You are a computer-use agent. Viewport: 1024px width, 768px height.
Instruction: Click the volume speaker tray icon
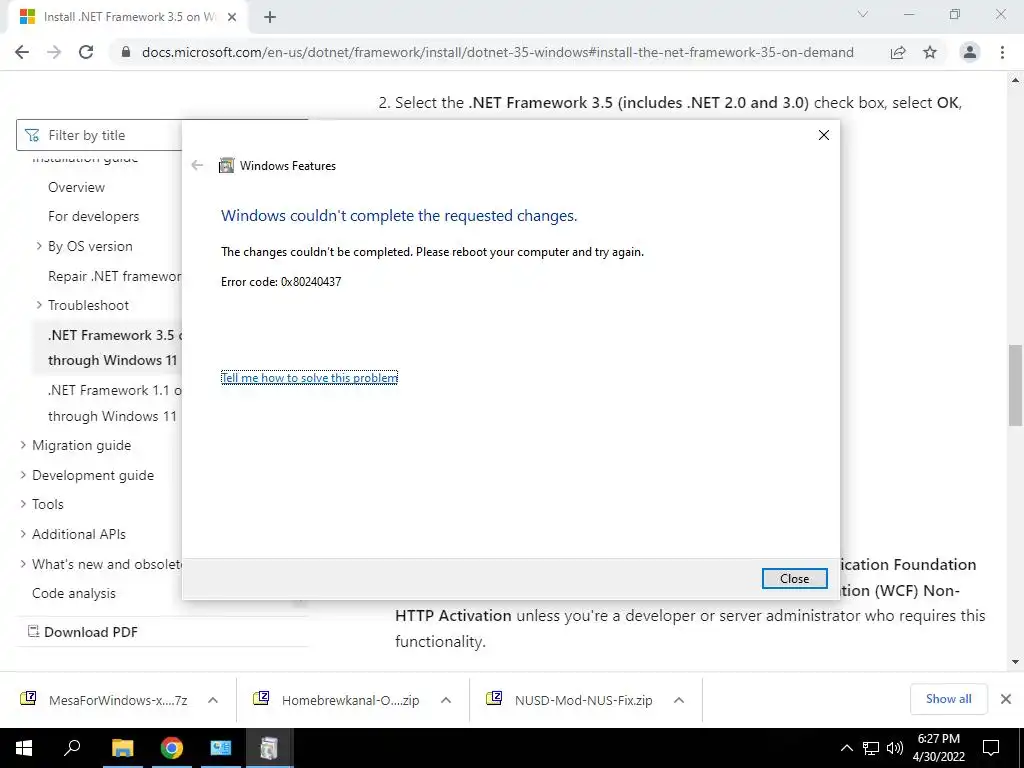point(895,748)
